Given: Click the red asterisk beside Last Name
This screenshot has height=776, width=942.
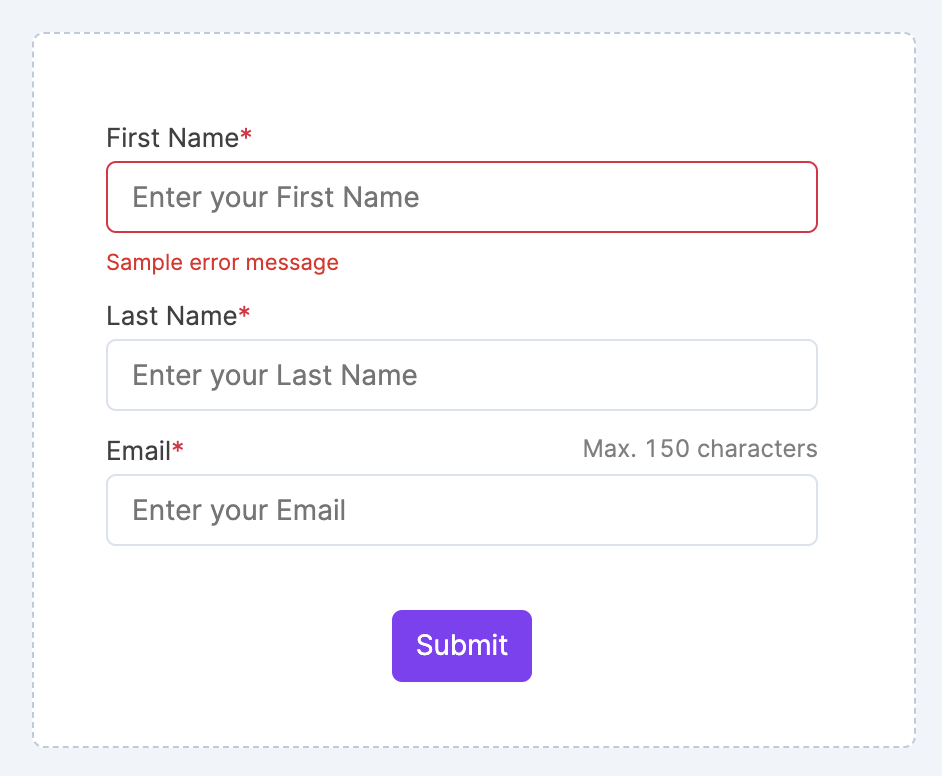Looking at the screenshot, I should (244, 315).
